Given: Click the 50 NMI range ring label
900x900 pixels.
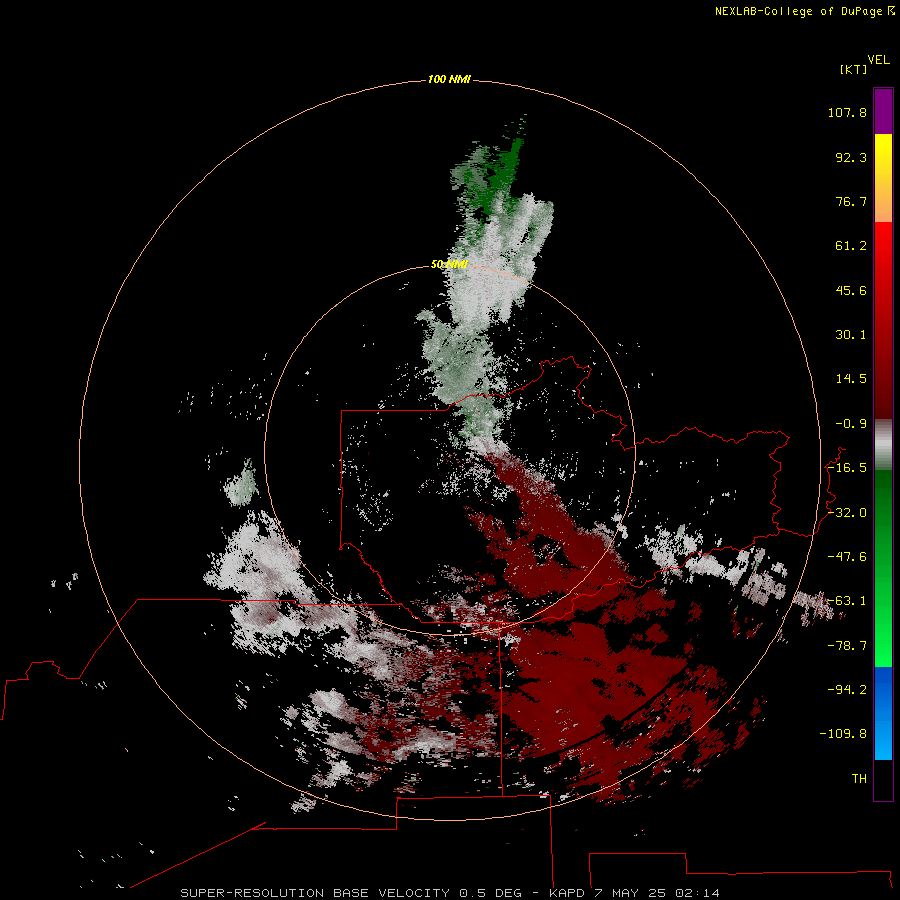Looking at the screenshot, I should coord(449,264).
